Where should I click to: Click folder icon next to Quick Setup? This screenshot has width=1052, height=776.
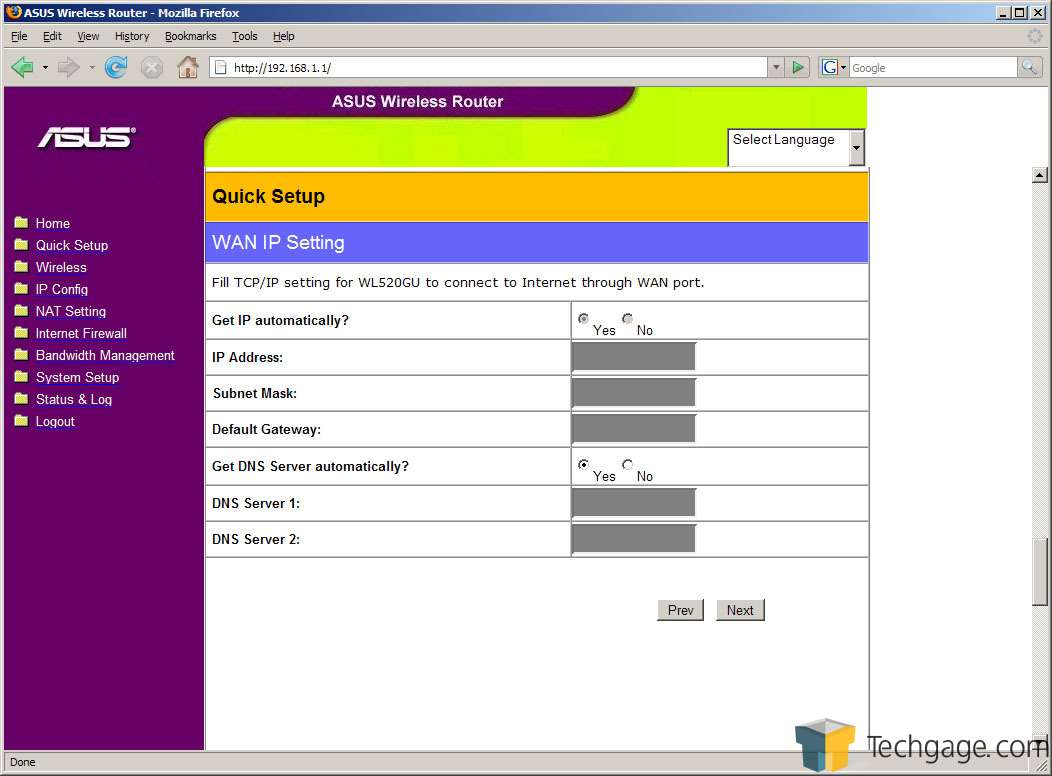(x=21, y=244)
